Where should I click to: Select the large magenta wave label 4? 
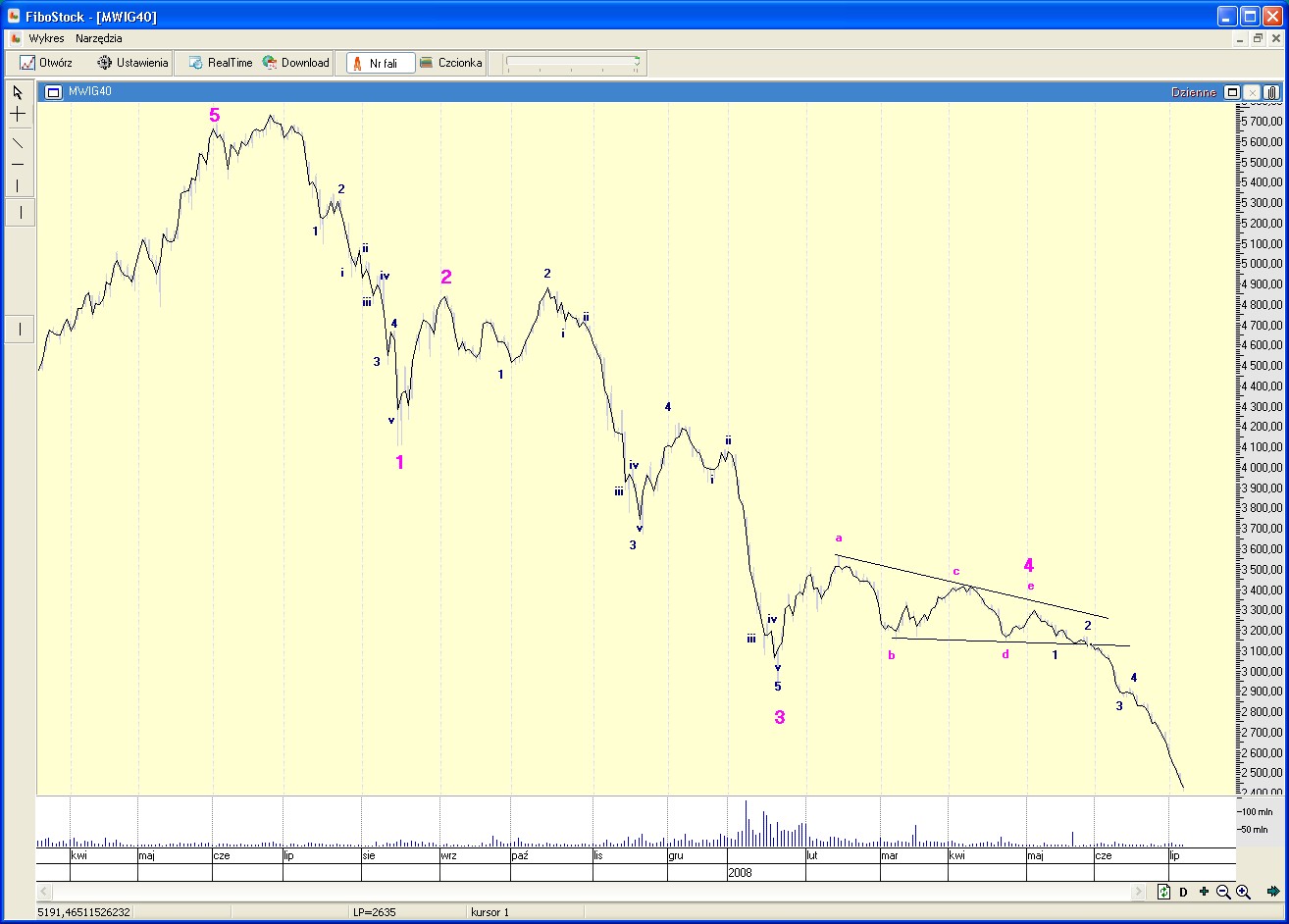coord(1029,565)
